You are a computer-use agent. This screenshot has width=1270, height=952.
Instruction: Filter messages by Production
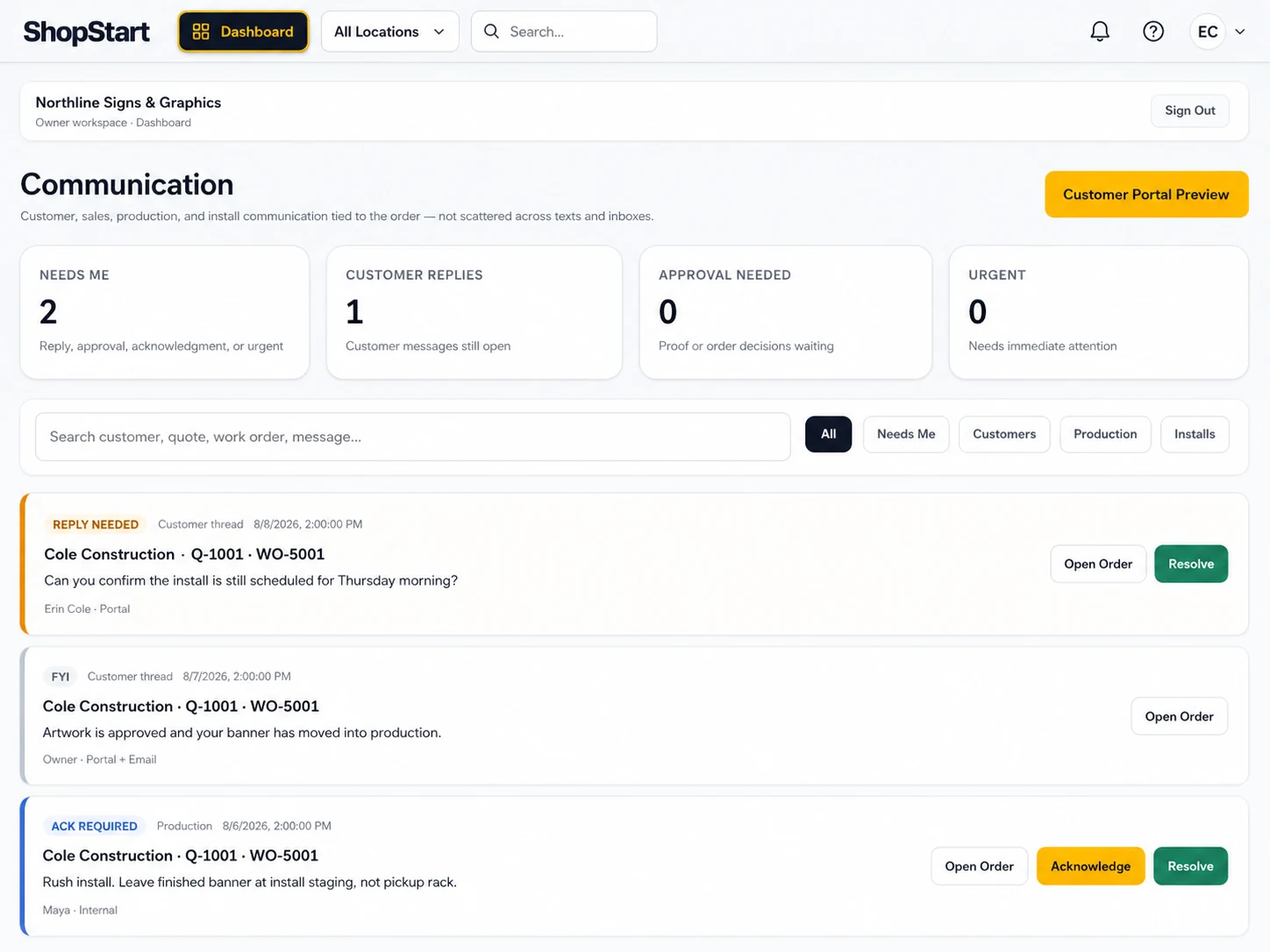click(1105, 434)
